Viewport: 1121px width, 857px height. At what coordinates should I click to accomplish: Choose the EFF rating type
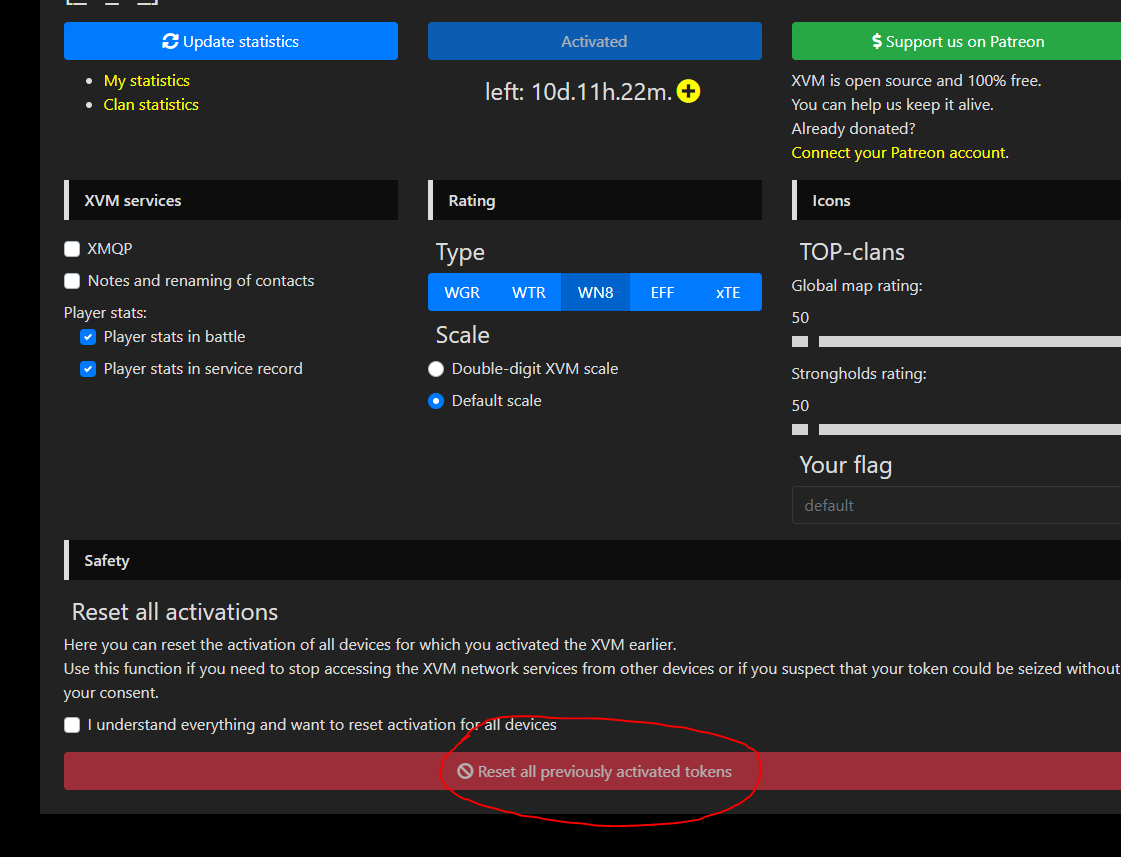point(662,292)
